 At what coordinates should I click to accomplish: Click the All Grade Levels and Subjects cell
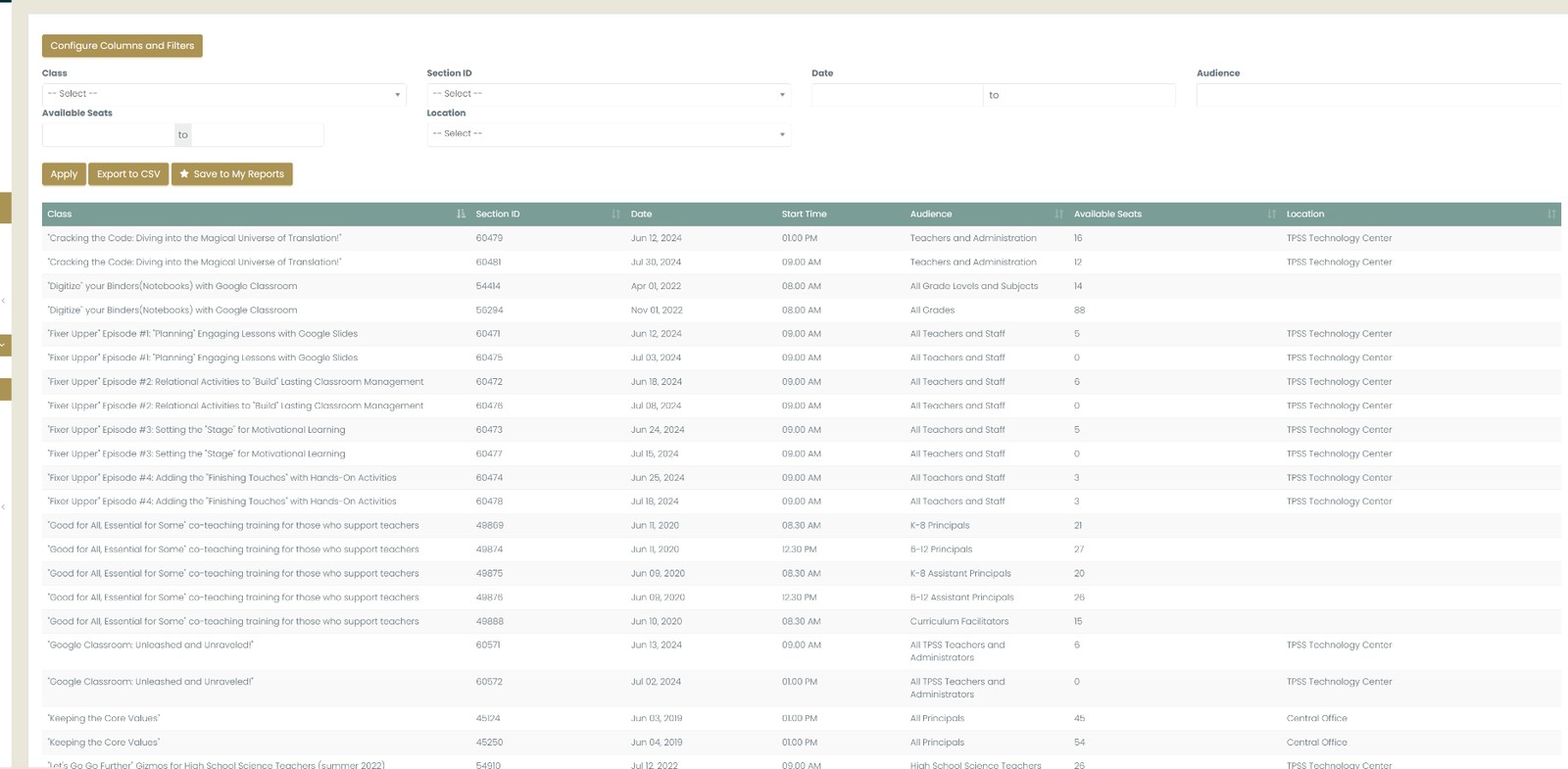974,286
